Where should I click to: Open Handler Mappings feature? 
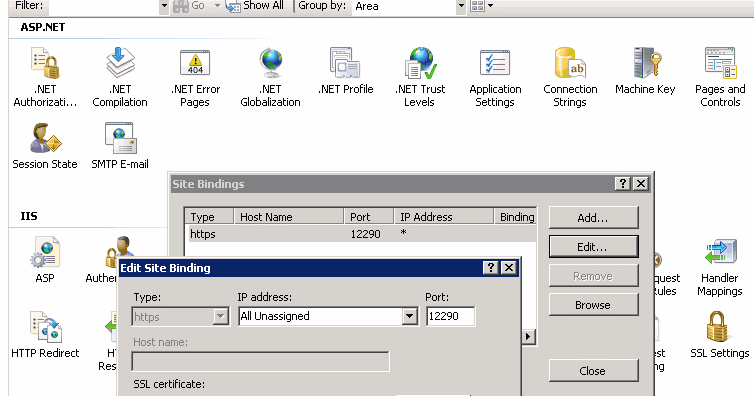[720, 267]
